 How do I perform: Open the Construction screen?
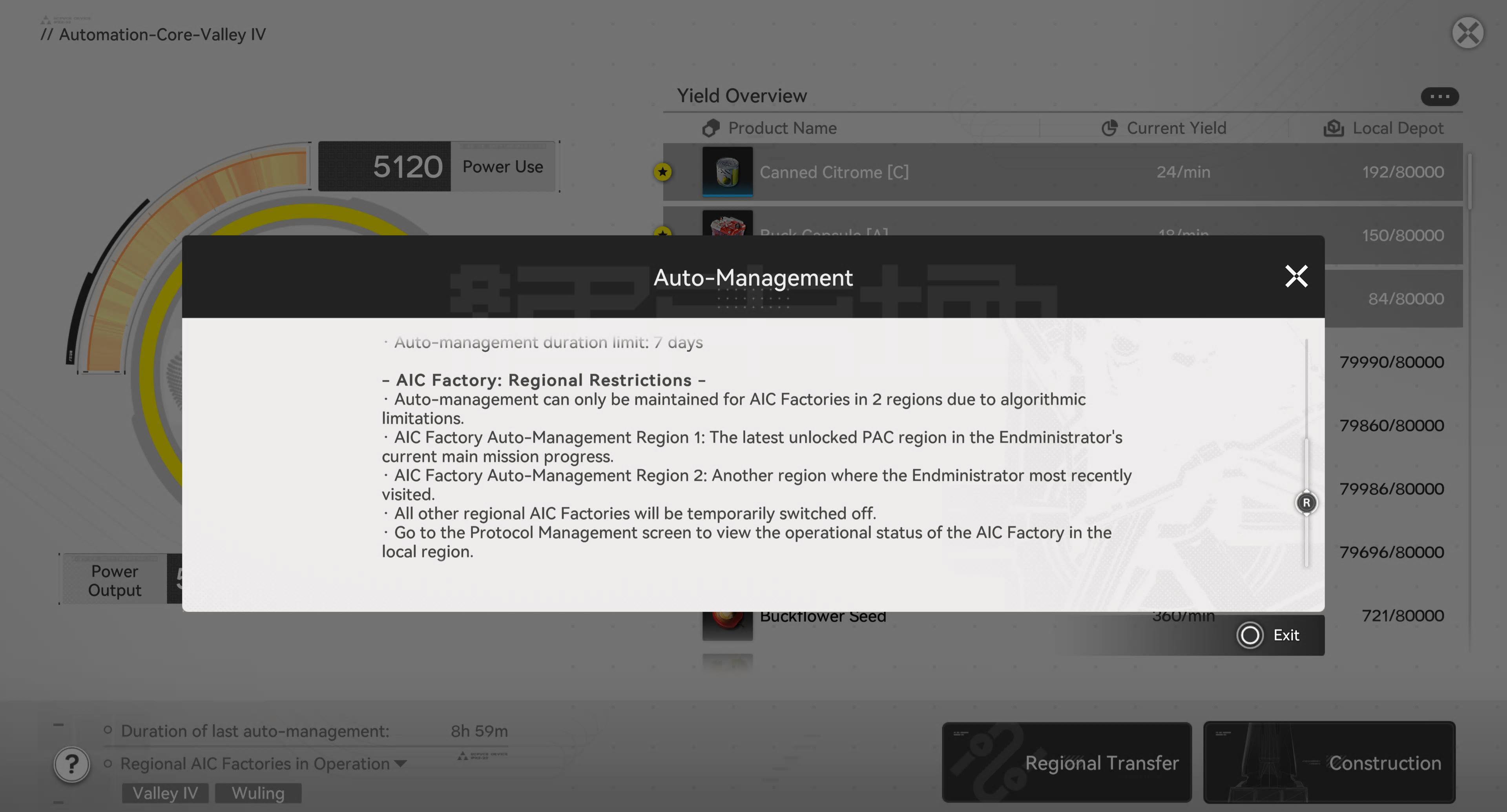(1328, 762)
